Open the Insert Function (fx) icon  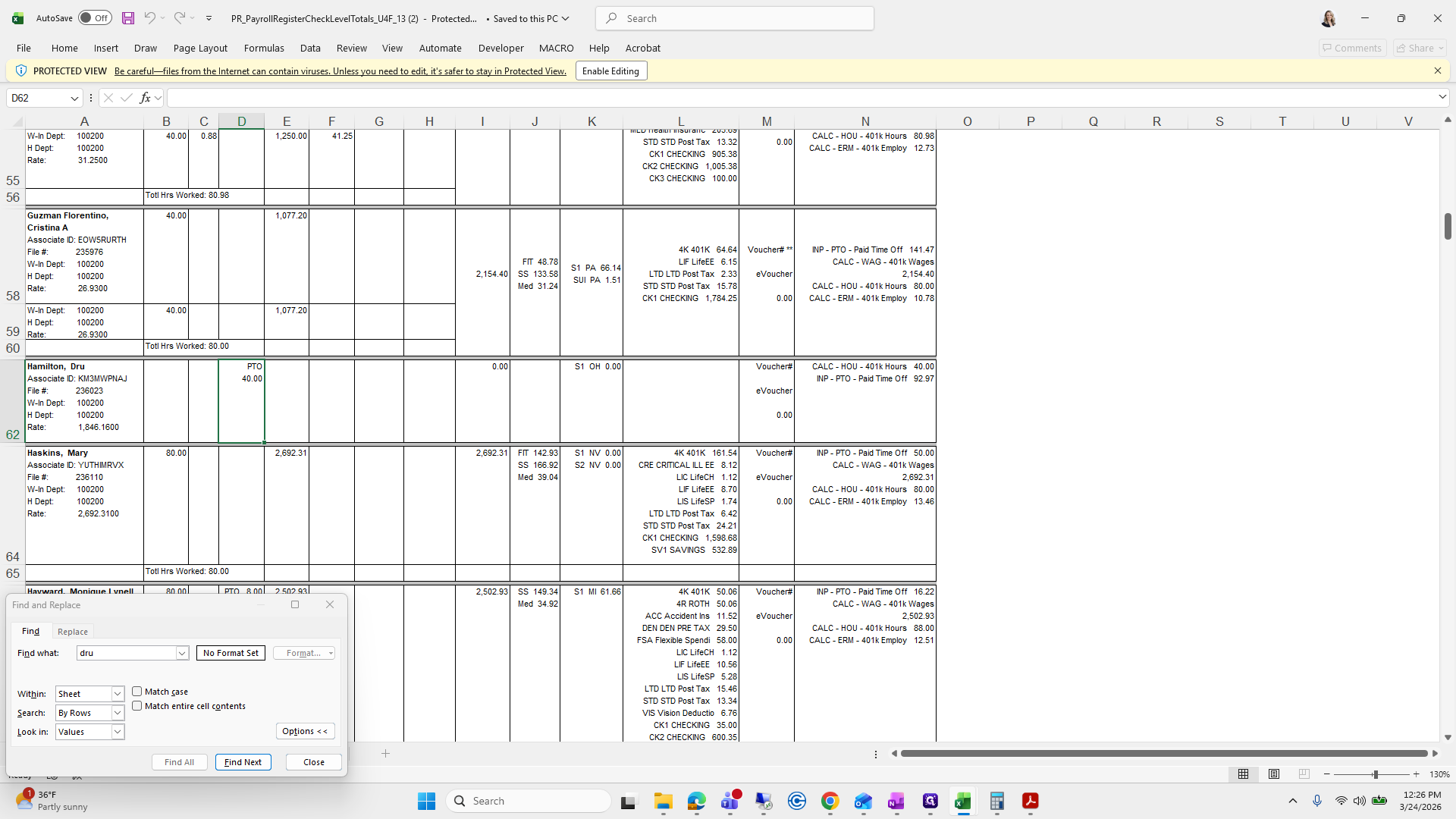point(144,97)
